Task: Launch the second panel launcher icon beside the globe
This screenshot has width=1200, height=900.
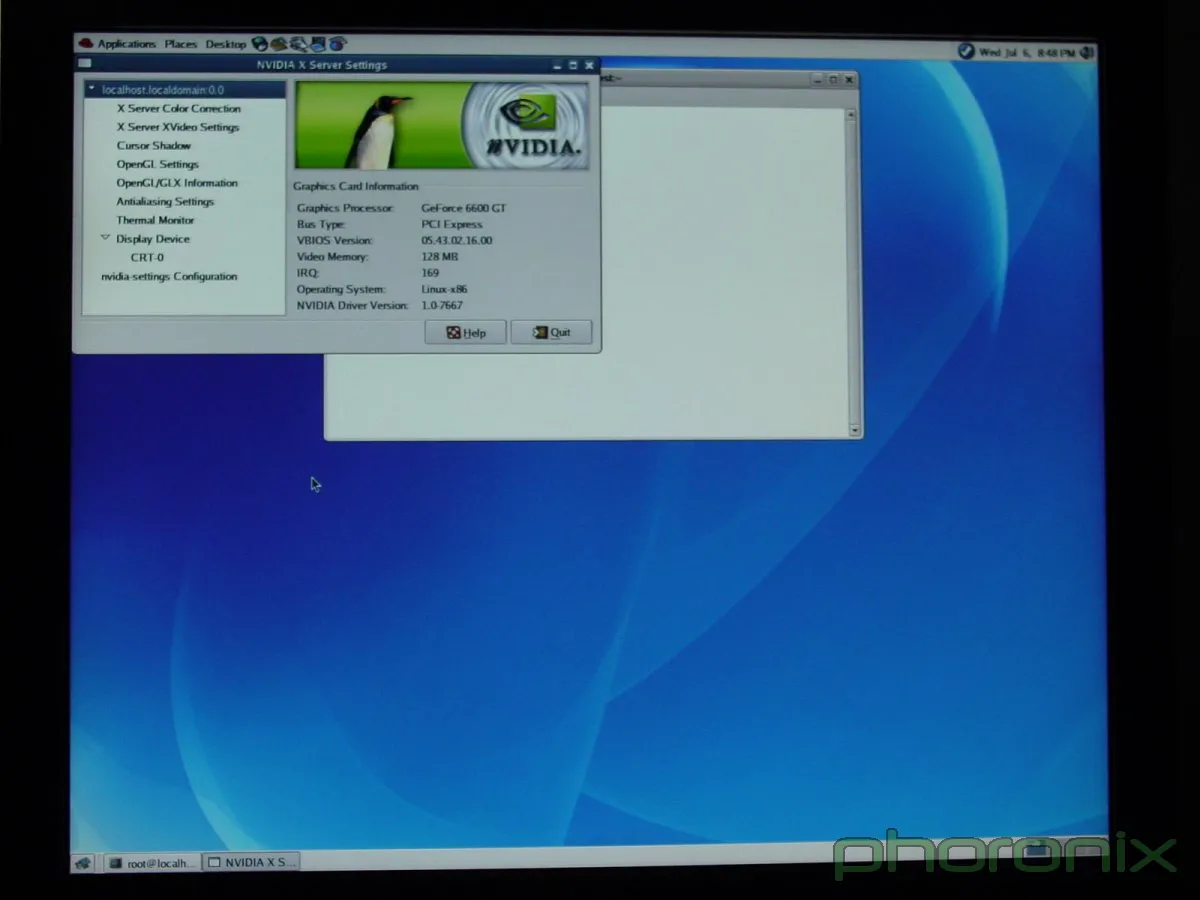Action: pyautogui.click(x=279, y=44)
